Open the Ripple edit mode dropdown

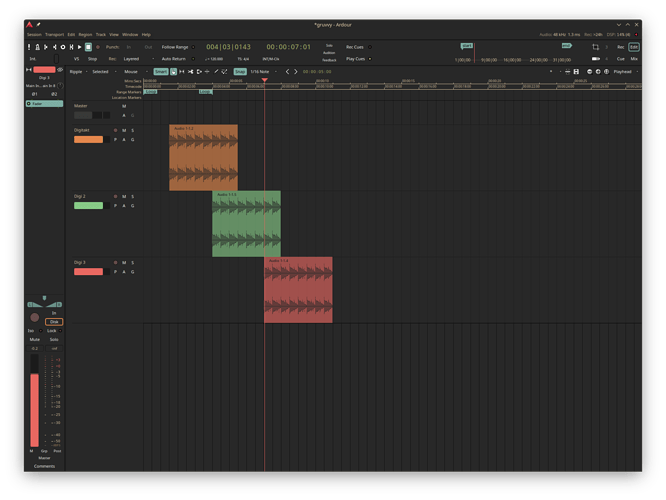click(78, 72)
